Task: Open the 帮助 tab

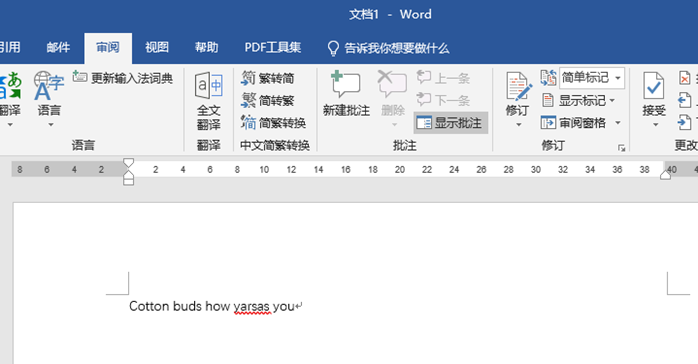Action: click(207, 47)
